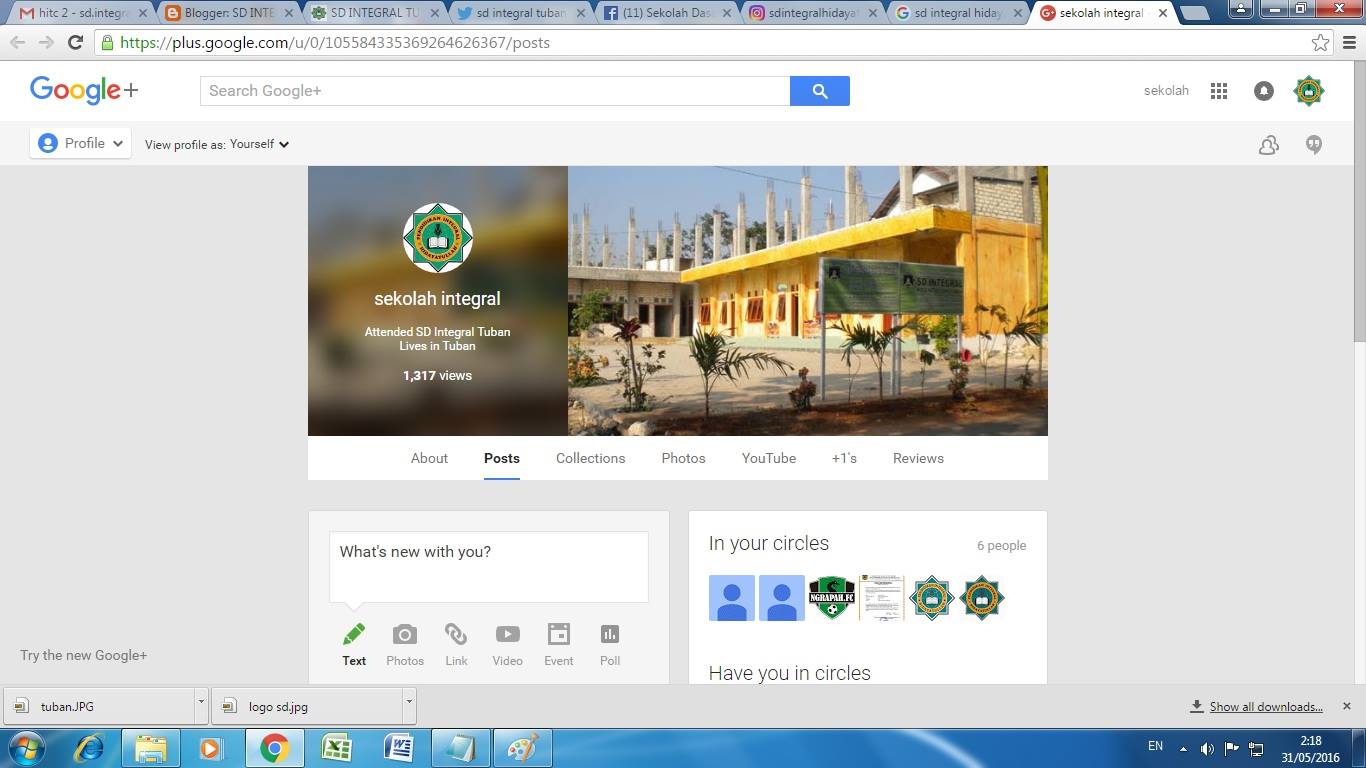Screen dimensions: 1366x768
Task: Open the notifications bell
Action: (x=1264, y=91)
